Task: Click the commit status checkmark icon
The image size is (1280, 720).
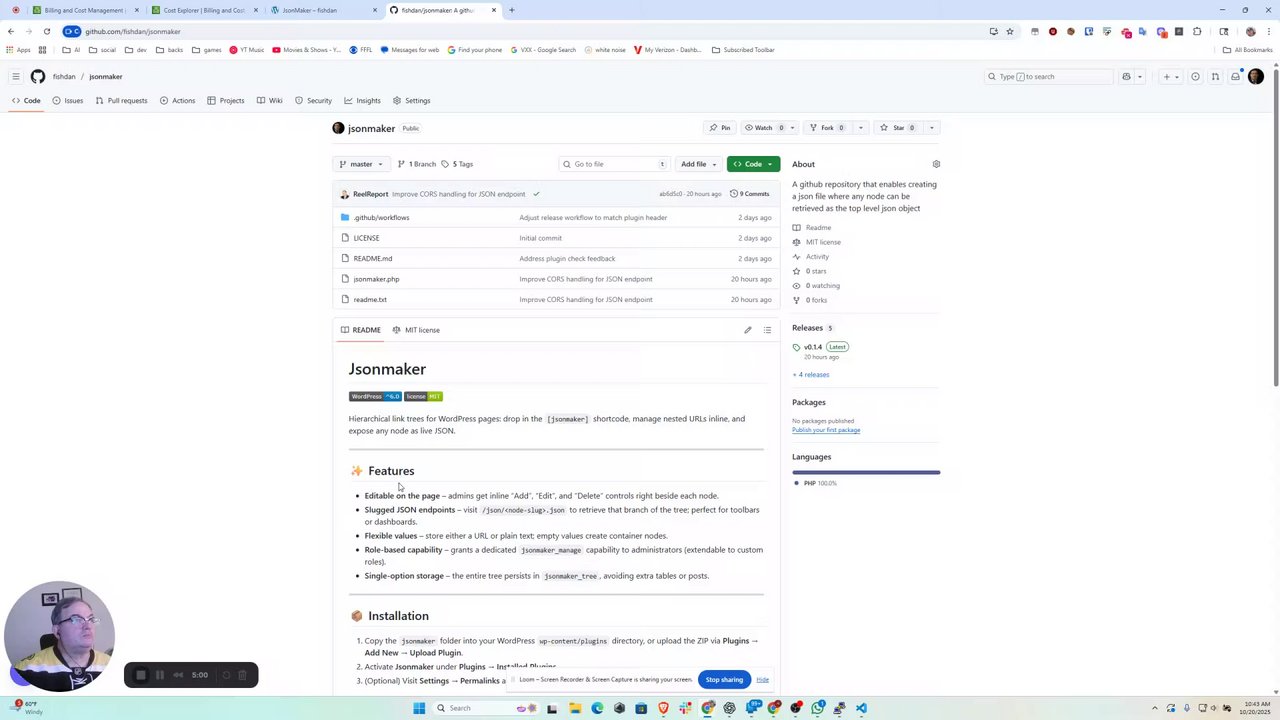Action: click(536, 194)
